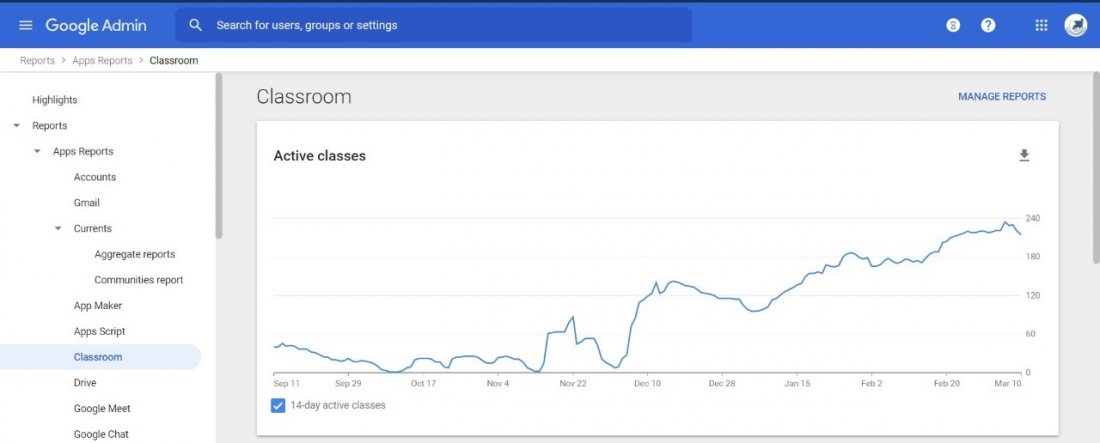
Task: Open Highlights in the sidebar
Action: click(54, 100)
